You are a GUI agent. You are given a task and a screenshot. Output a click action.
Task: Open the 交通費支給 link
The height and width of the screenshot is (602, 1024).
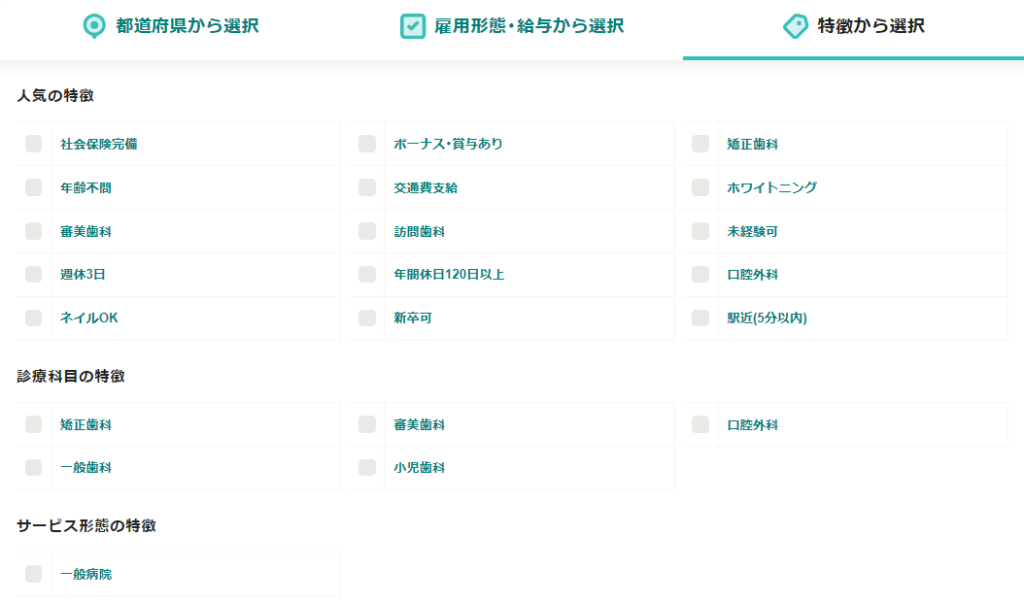pyautogui.click(x=425, y=188)
